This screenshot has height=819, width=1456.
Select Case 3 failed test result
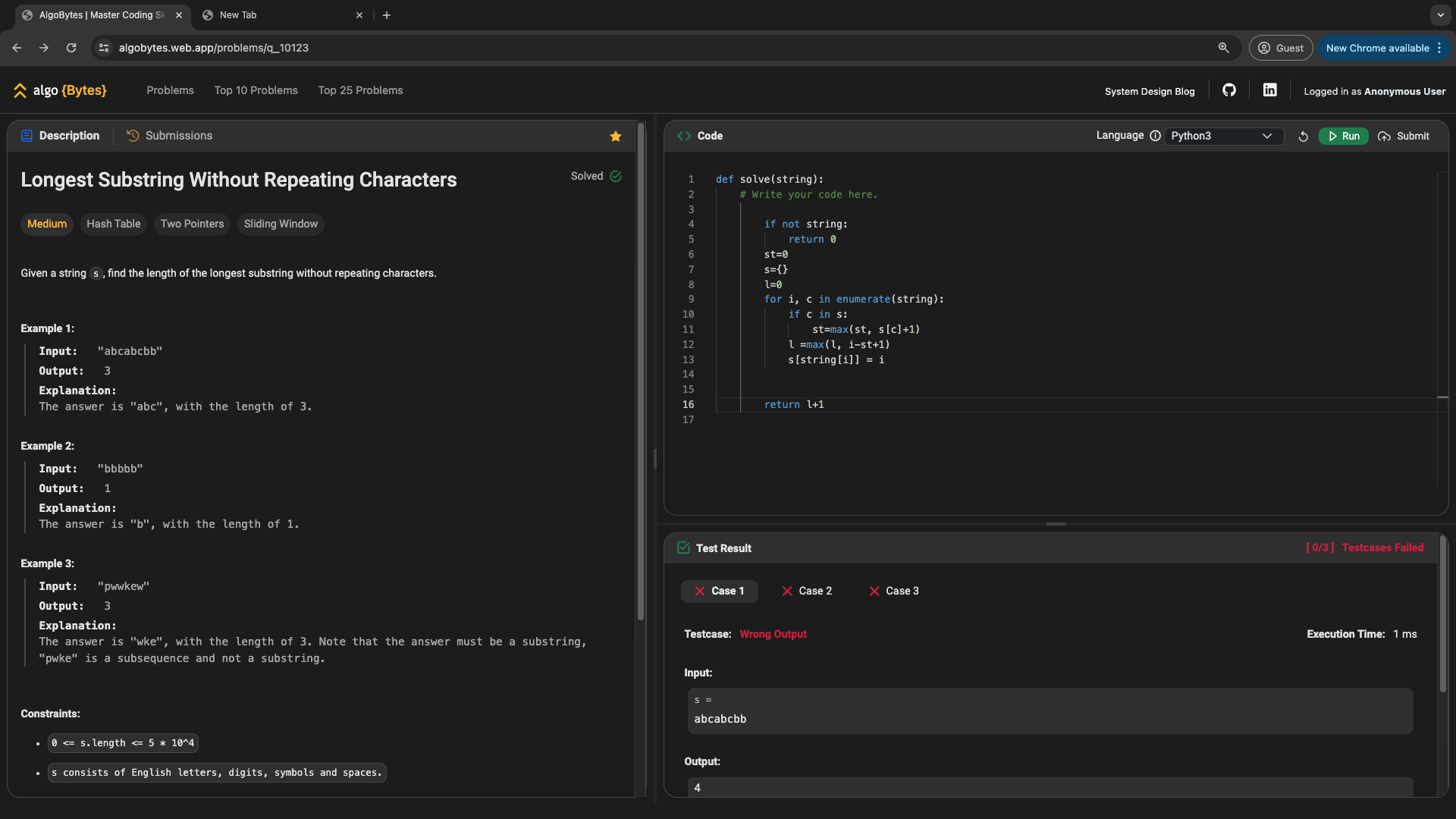(x=893, y=590)
